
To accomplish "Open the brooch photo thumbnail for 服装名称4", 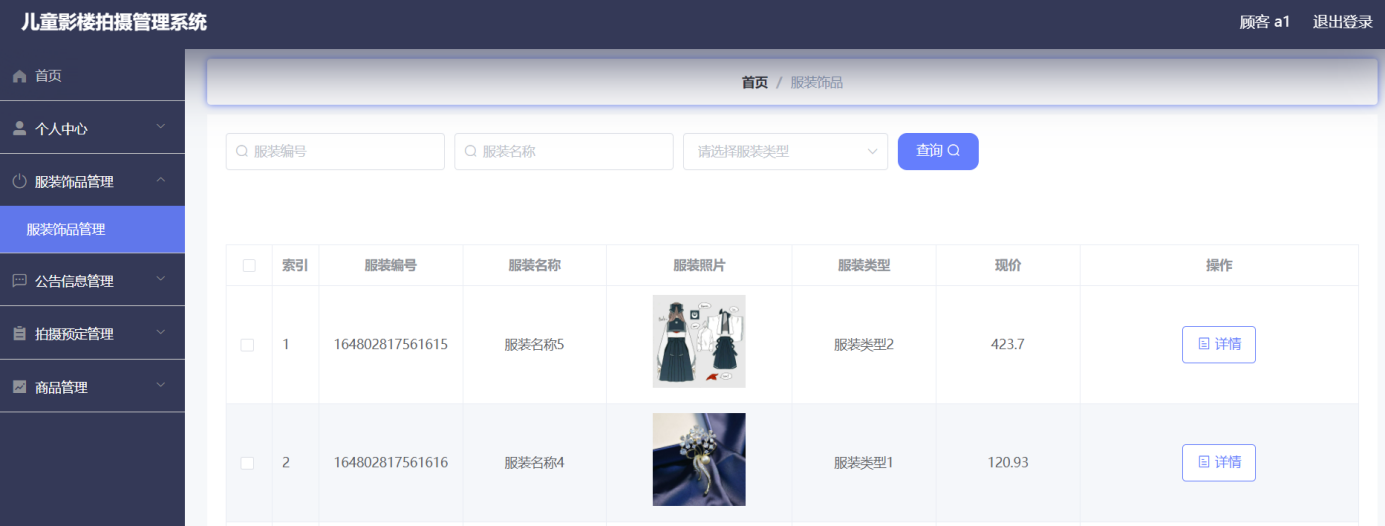I will tap(699, 459).
